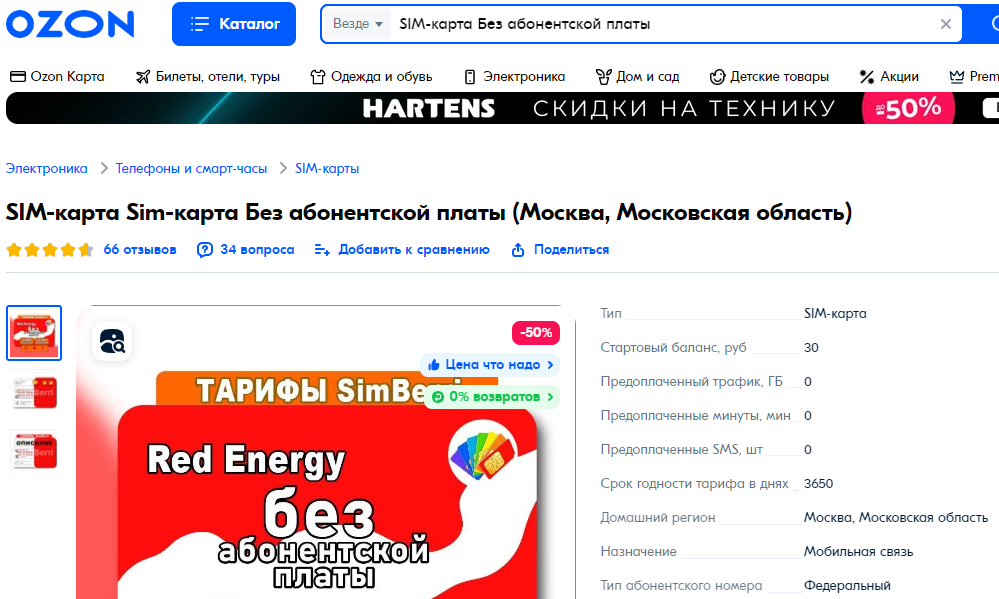The image size is (999, 599).
Task: Expand the Везде search scope dropdown
Action: click(x=357, y=24)
